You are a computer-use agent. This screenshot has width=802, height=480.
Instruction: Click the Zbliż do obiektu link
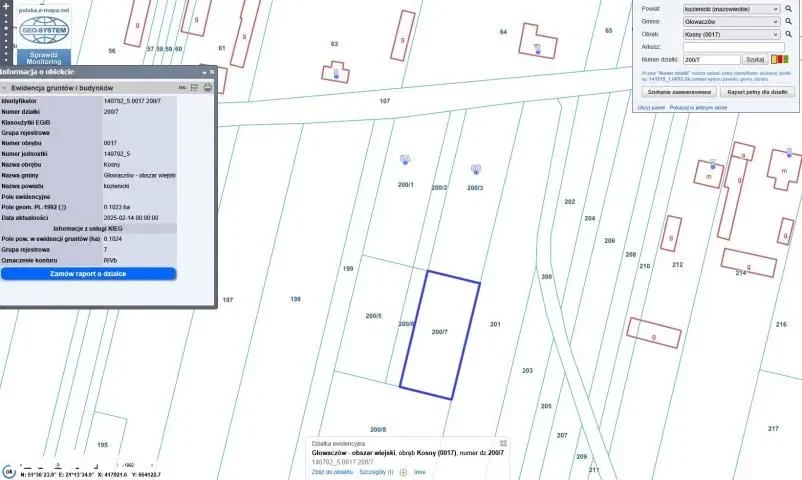click(x=333, y=472)
